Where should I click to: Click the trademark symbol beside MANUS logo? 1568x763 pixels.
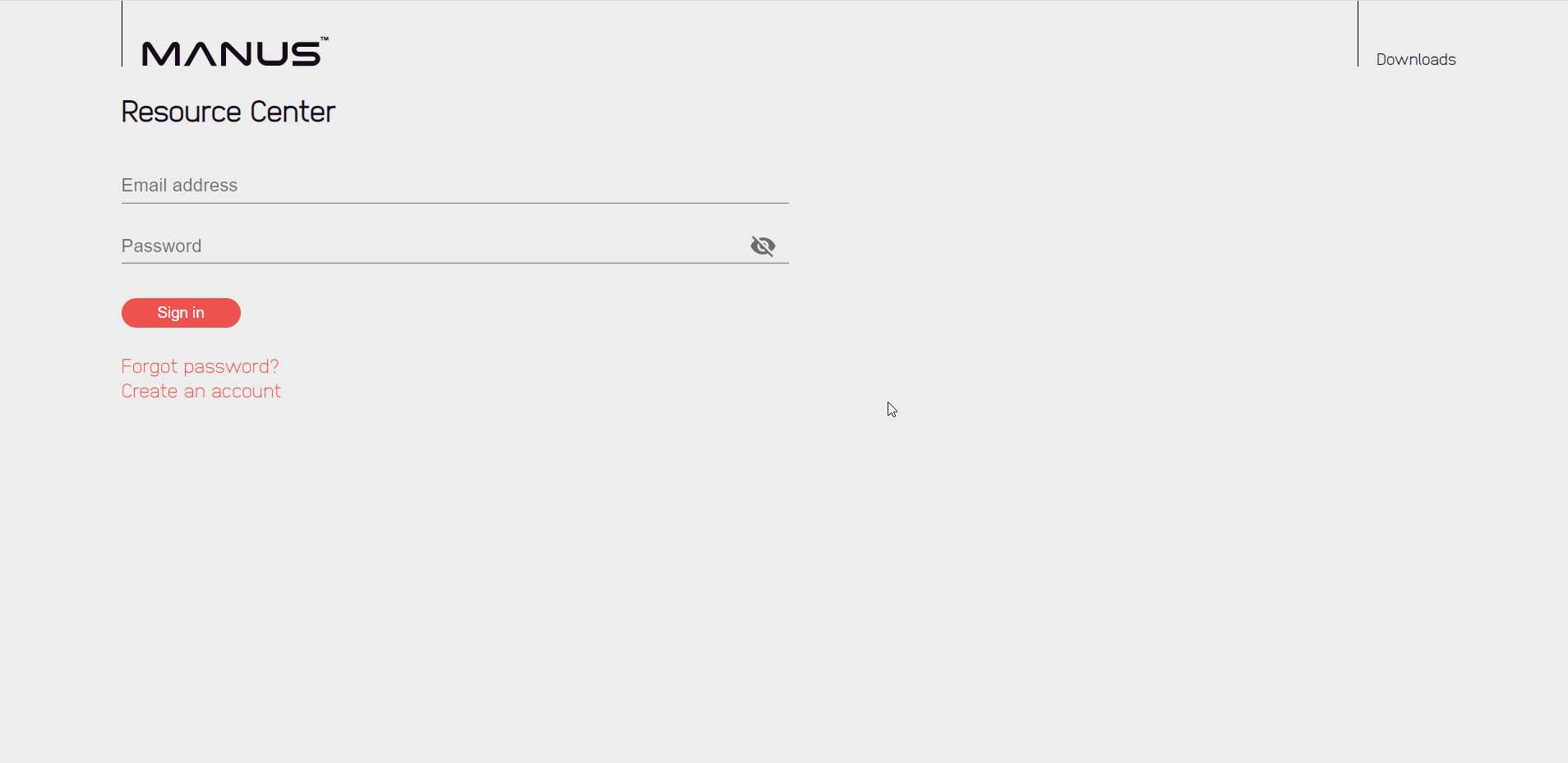[325, 39]
